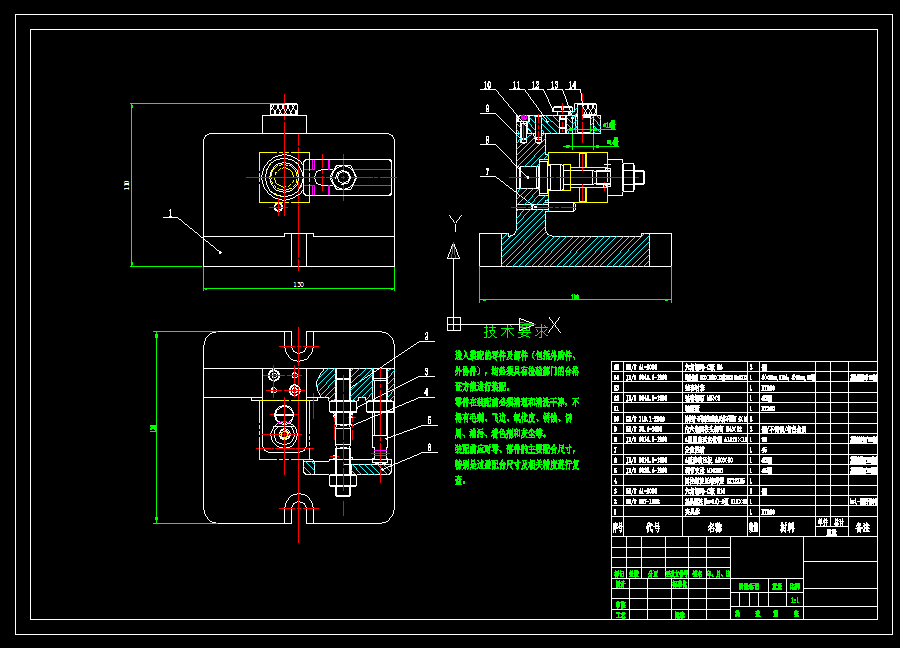
Task: Select balloon number 11 on section view
Action: (516, 85)
